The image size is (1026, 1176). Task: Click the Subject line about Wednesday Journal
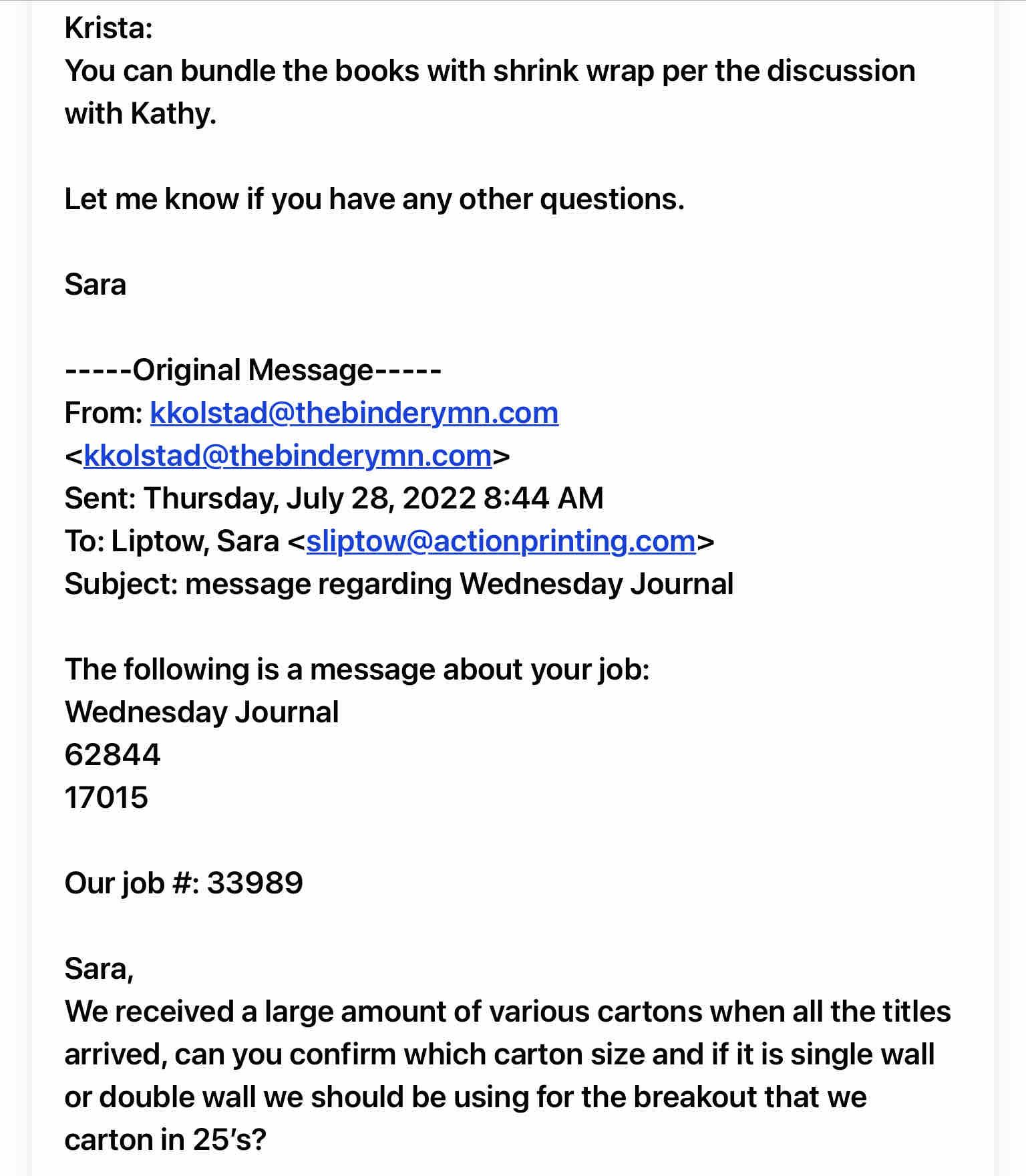point(399,584)
